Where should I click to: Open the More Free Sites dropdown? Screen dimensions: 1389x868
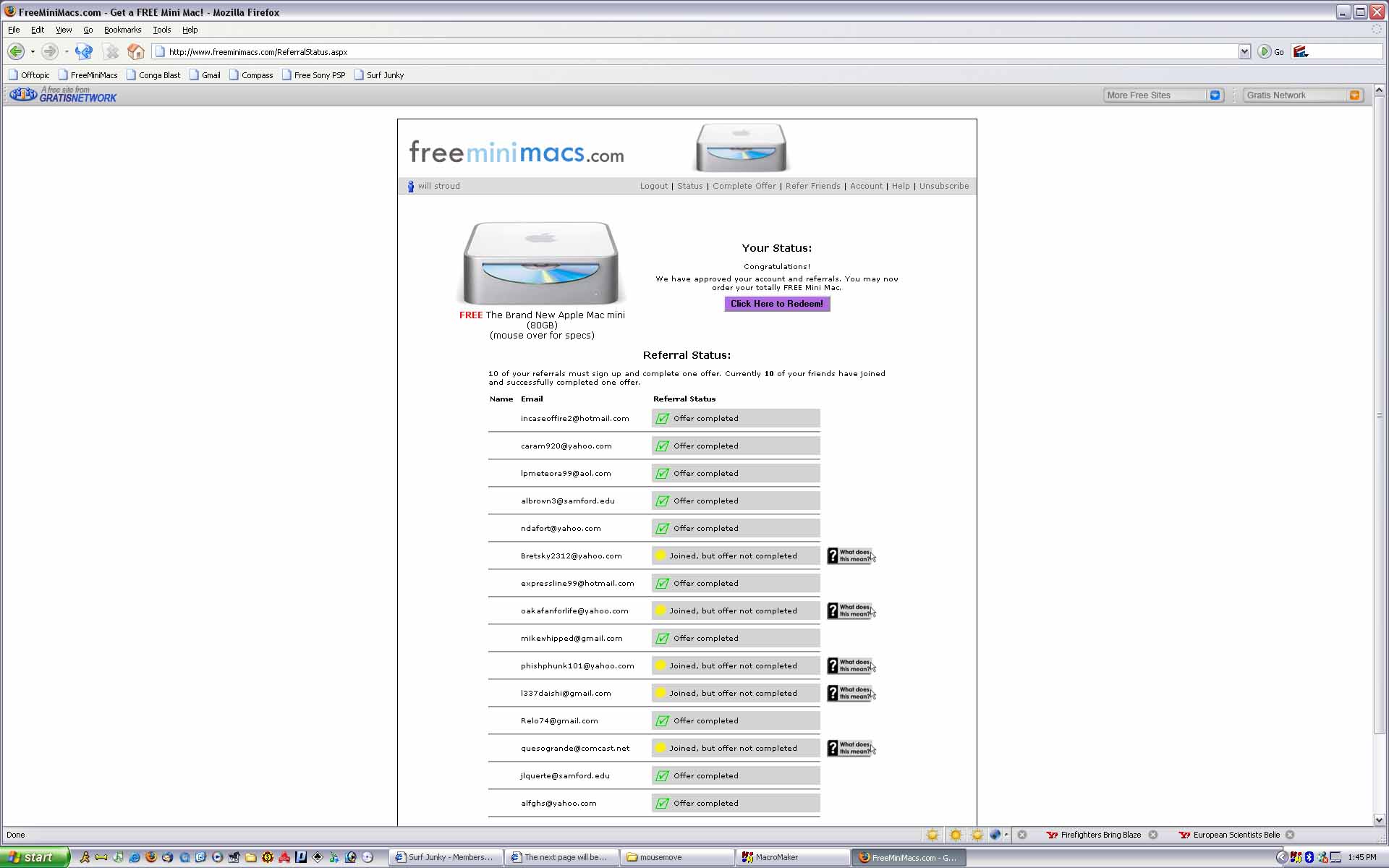point(1215,95)
